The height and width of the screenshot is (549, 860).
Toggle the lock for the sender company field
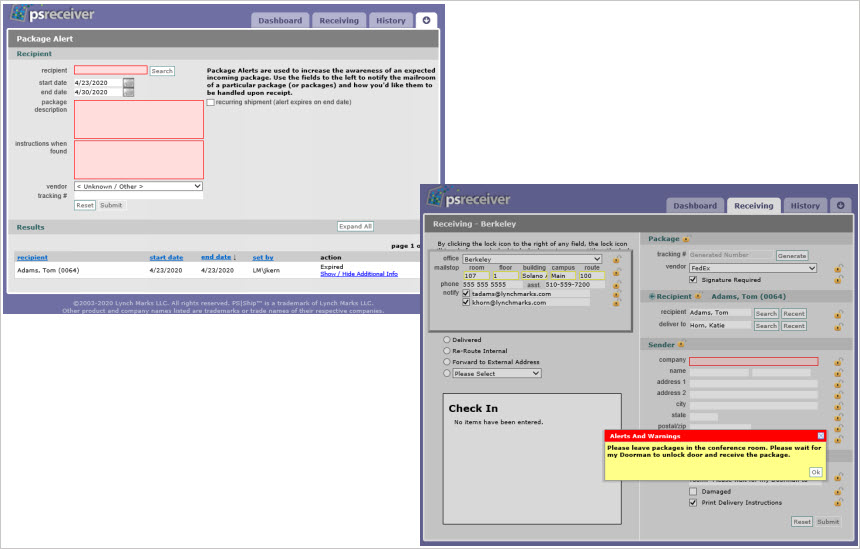(x=838, y=362)
